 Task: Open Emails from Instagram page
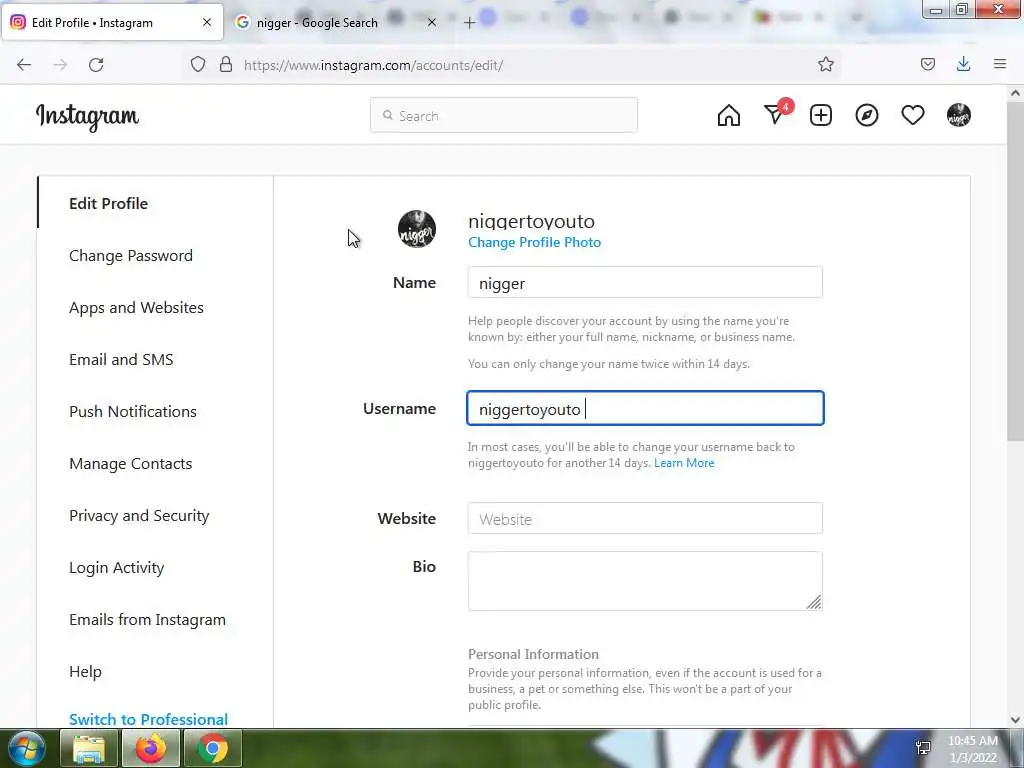coord(148,620)
